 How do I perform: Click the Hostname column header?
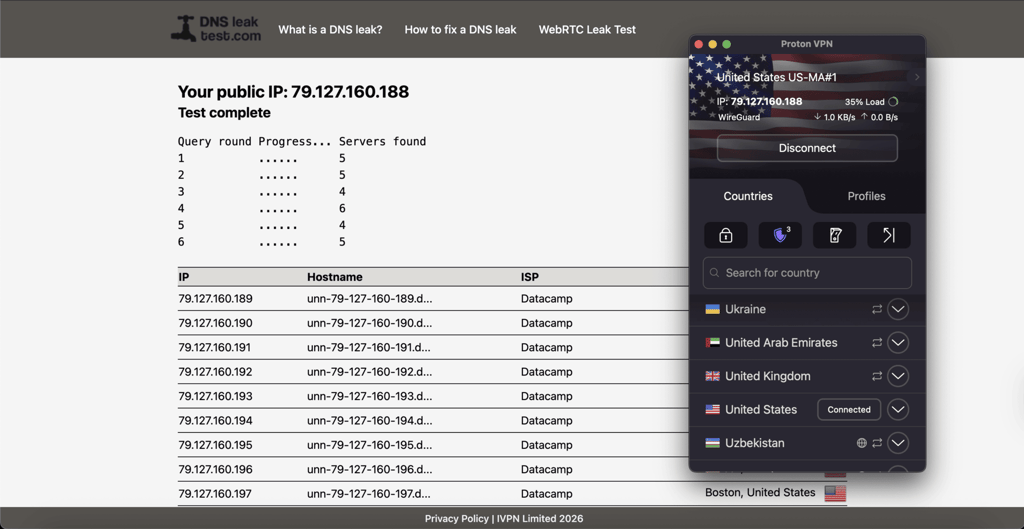point(334,277)
